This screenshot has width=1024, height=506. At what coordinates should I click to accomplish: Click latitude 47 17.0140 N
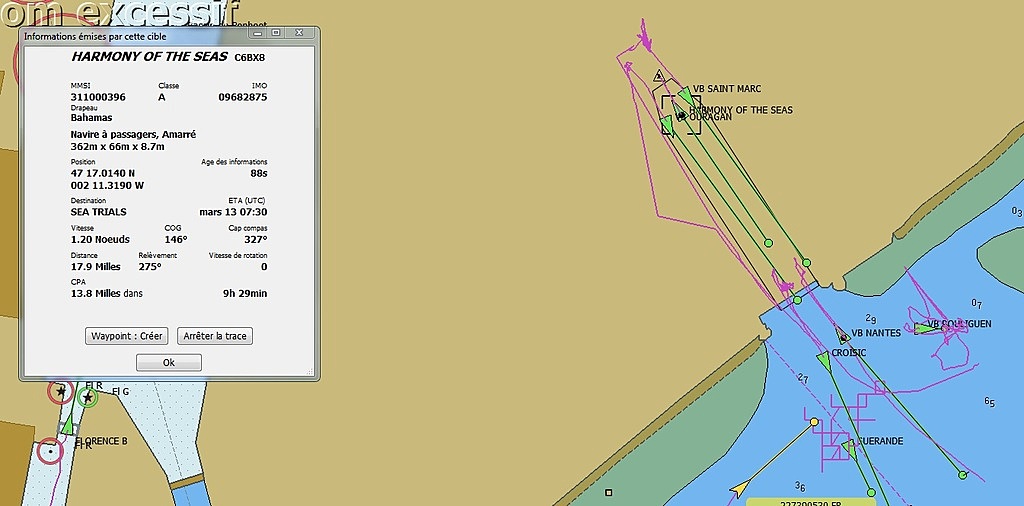click(103, 173)
